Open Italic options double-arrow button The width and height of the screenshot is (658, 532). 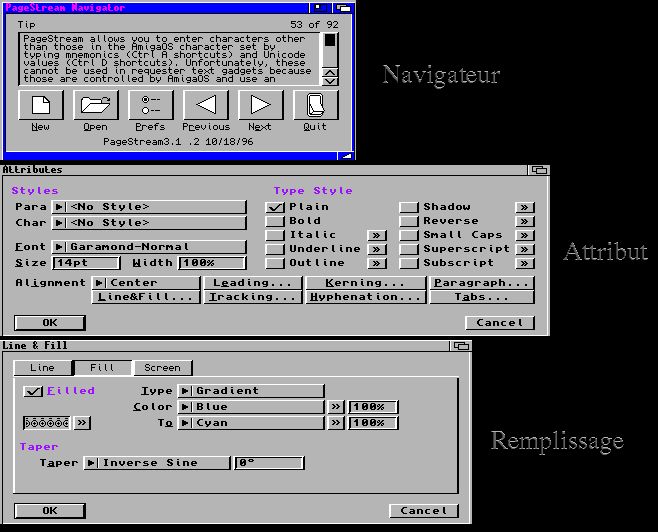377,235
